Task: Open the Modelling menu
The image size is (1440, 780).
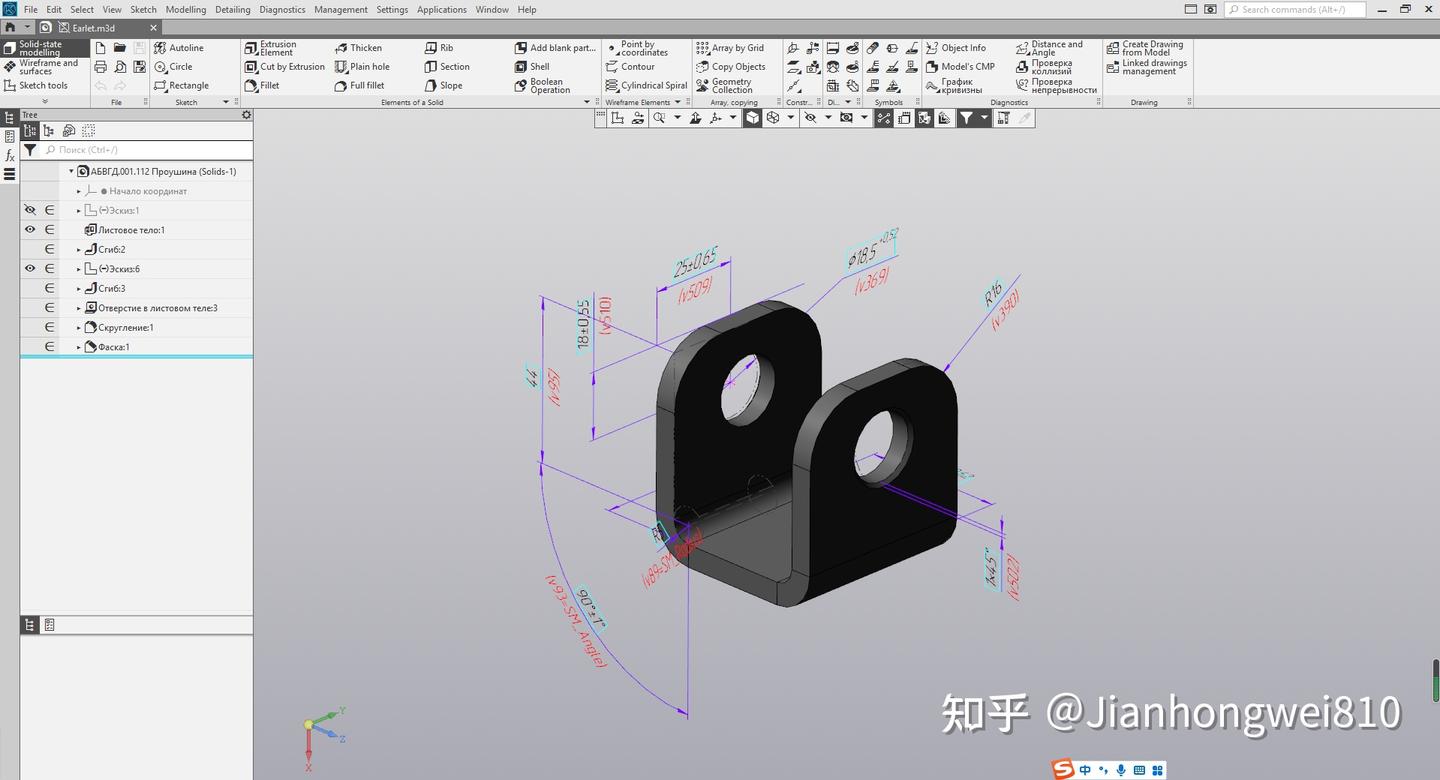Action: [186, 9]
